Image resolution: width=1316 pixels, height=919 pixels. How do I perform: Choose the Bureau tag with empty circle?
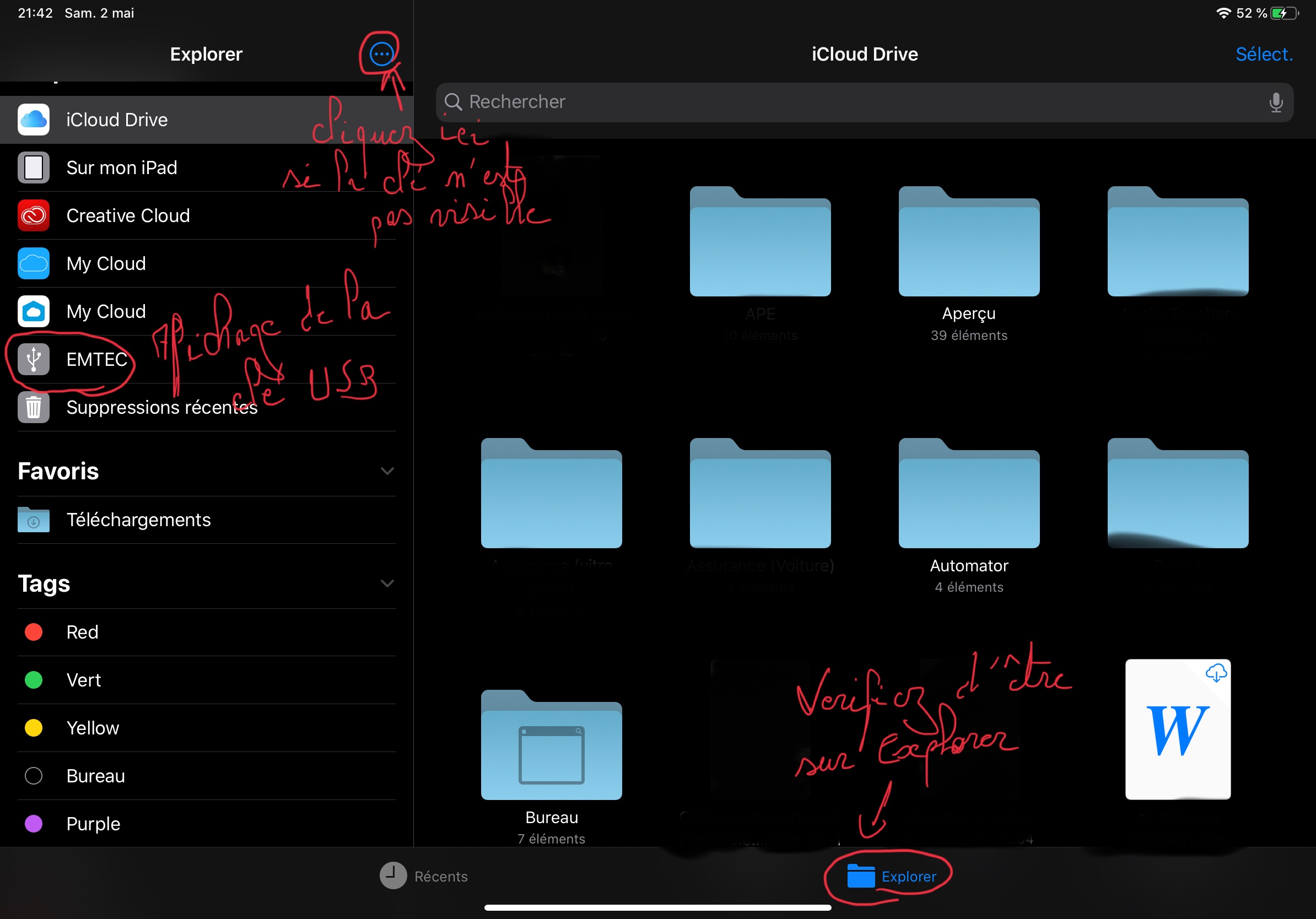tap(95, 776)
